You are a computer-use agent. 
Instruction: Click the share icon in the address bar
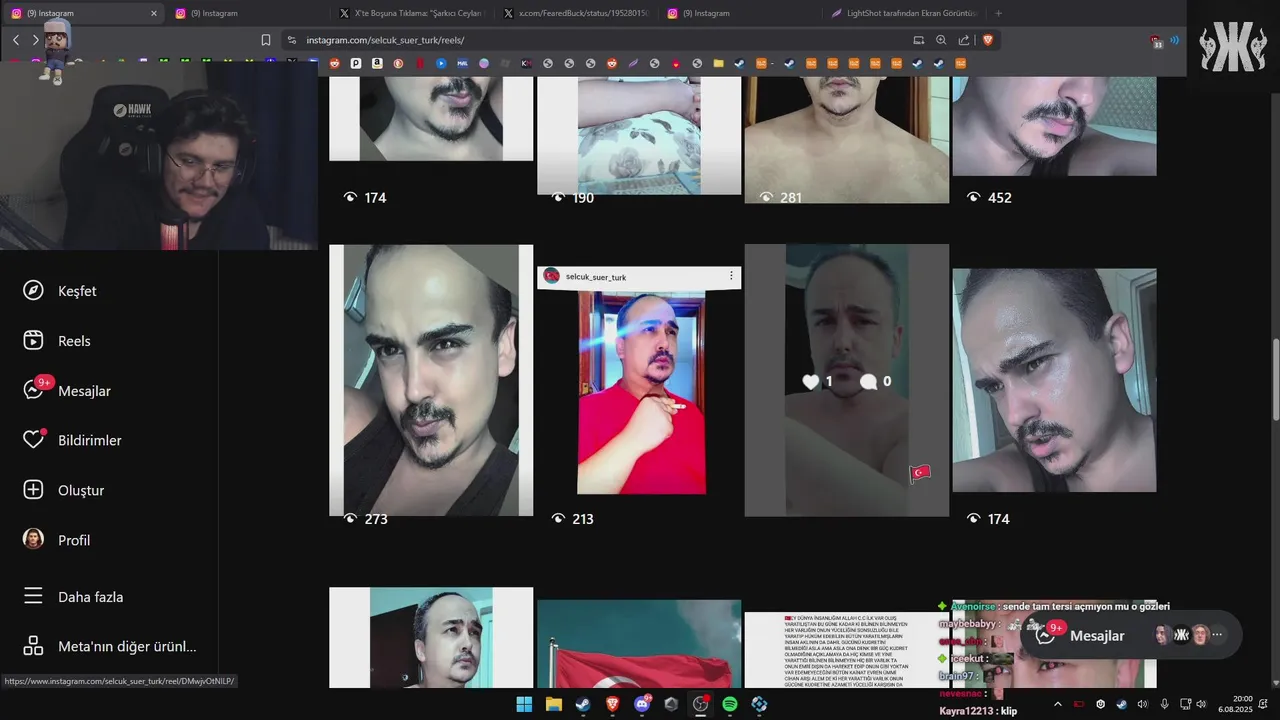coord(964,40)
